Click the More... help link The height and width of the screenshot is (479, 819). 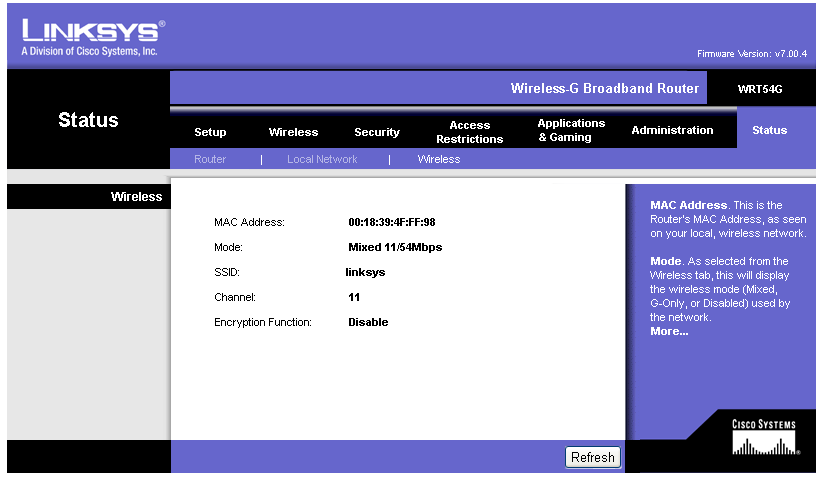coord(669,331)
